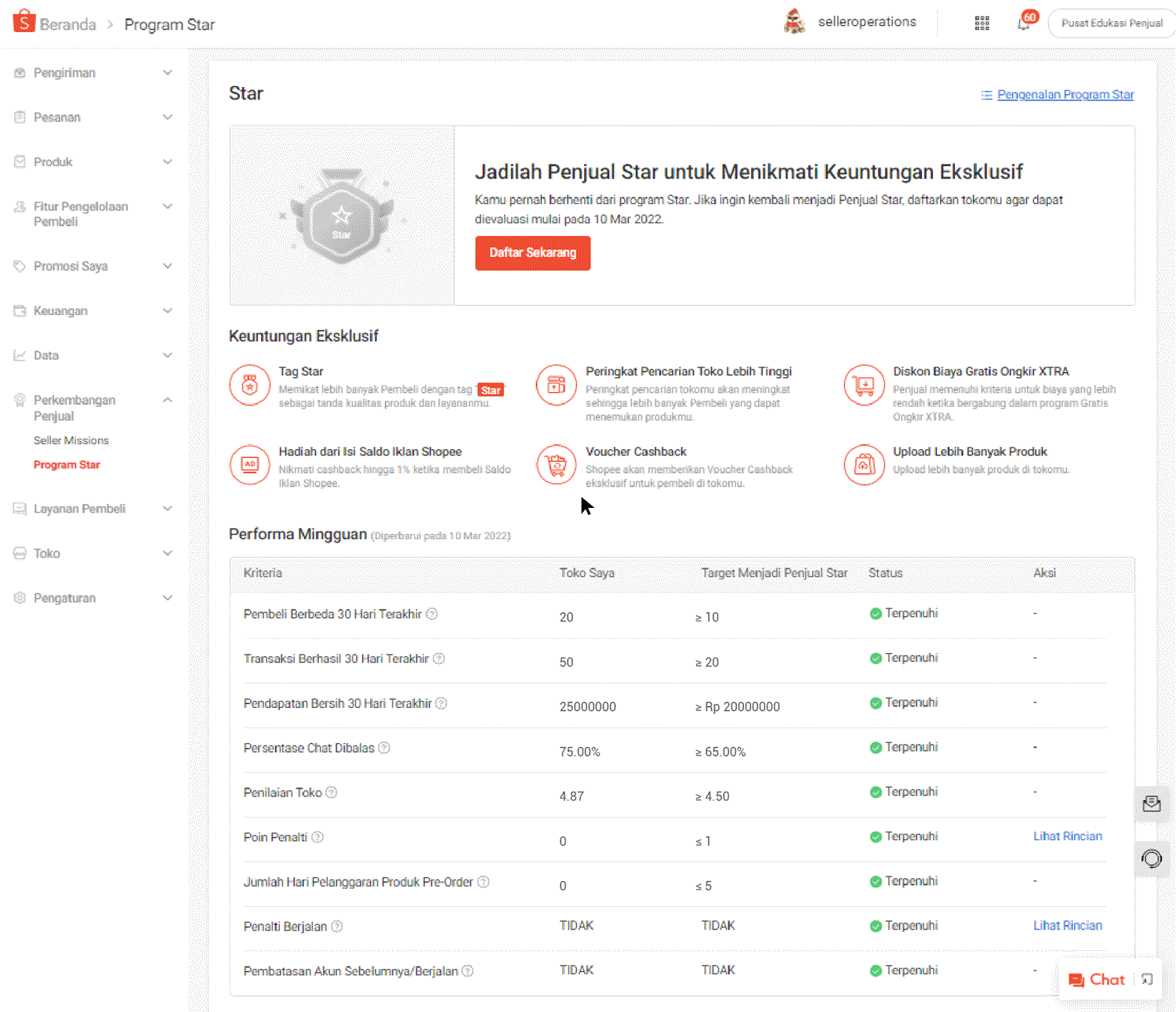1176x1012 pixels.
Task: Expand the Keuangan menu chevron
Action: [167, 311]
